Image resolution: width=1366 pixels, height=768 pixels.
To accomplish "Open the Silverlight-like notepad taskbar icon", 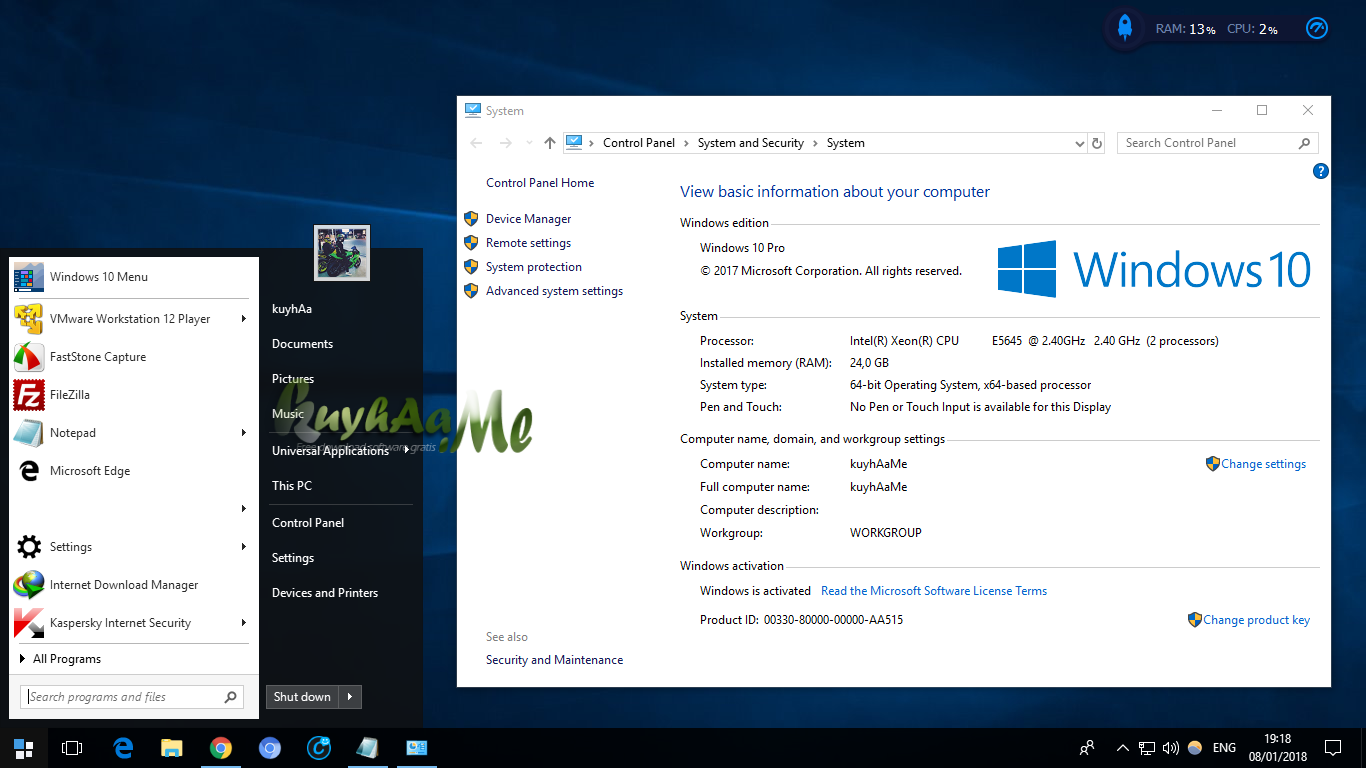I will (x=367, y=748).
